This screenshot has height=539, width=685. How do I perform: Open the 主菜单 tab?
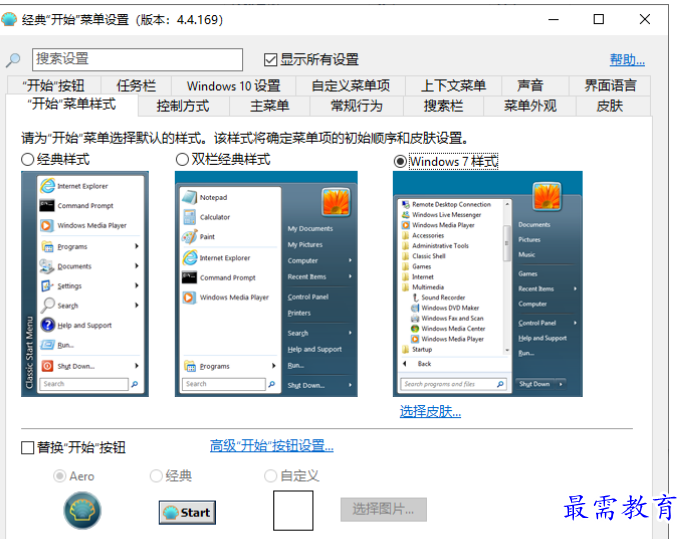pyautogui.click(x=270, y=106)
